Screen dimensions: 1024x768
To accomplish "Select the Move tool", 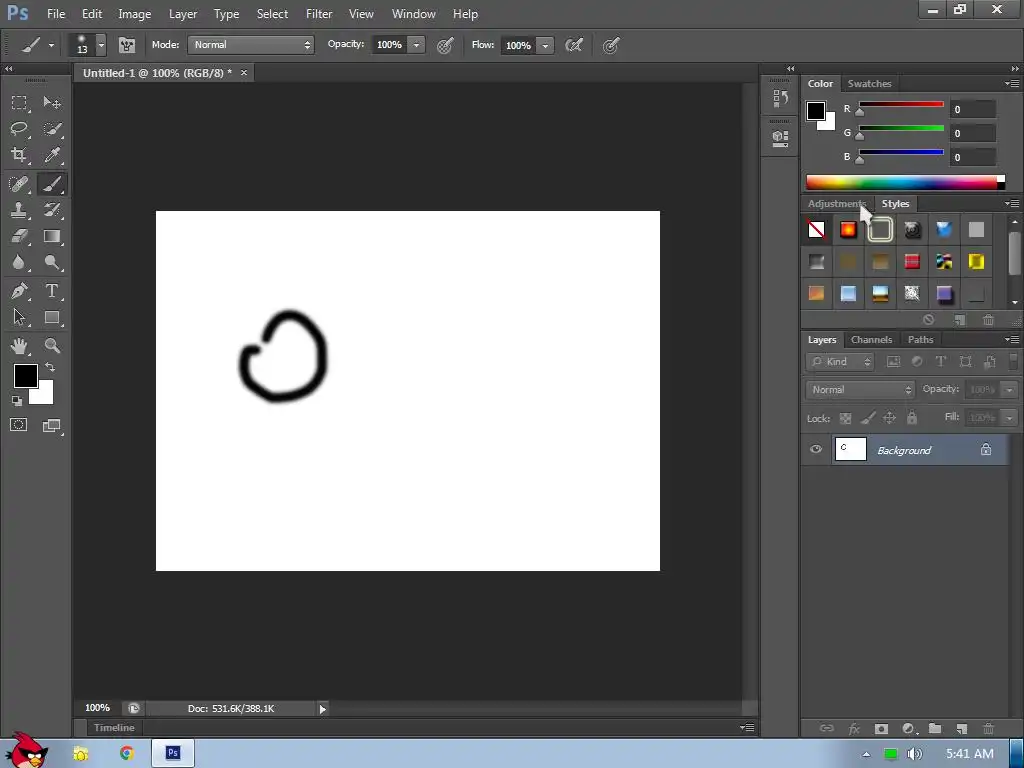I will tap(52, 103).
